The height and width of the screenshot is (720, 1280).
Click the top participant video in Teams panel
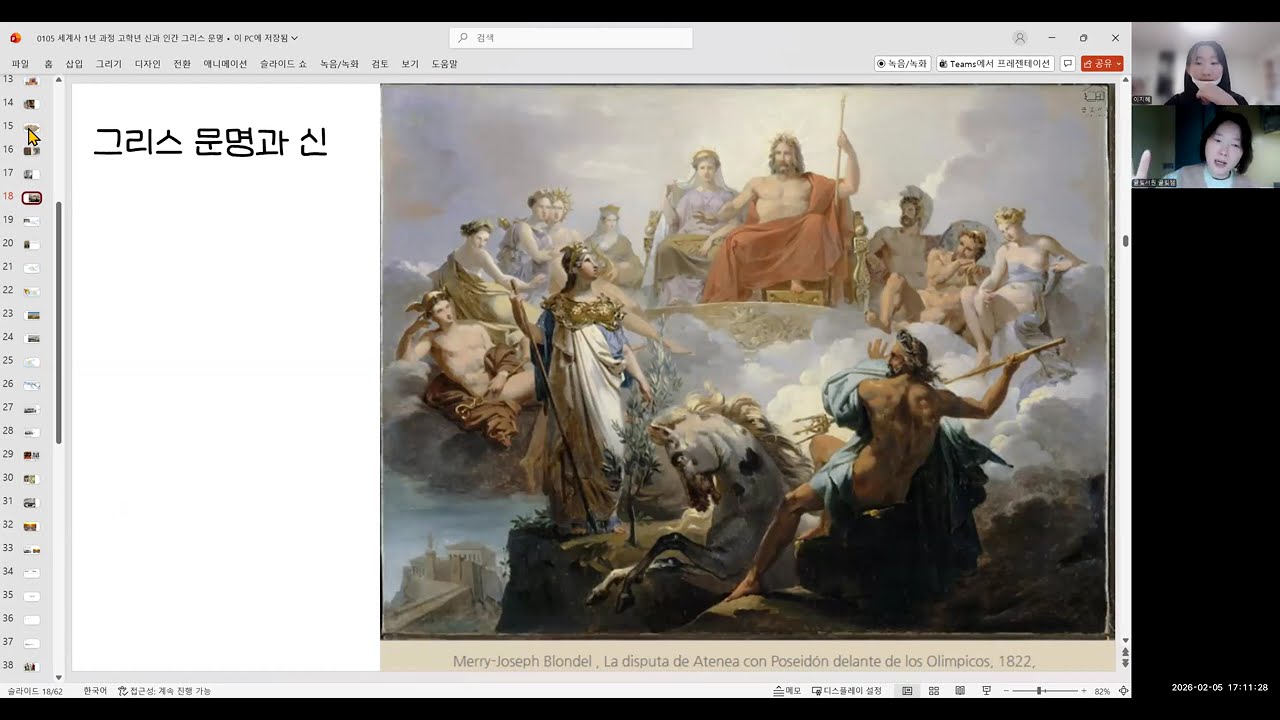point(1205,63)
